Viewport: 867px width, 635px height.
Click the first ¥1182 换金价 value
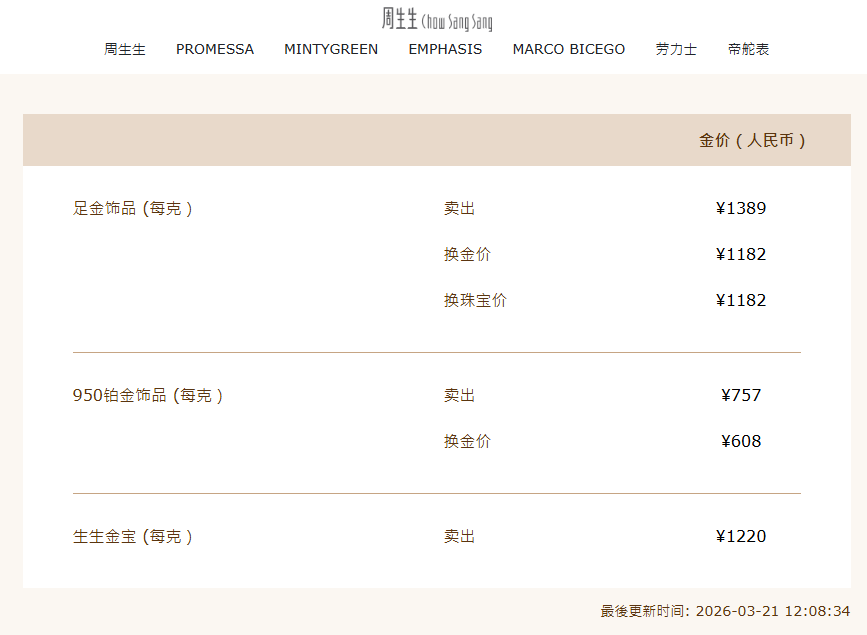(741, 254)
